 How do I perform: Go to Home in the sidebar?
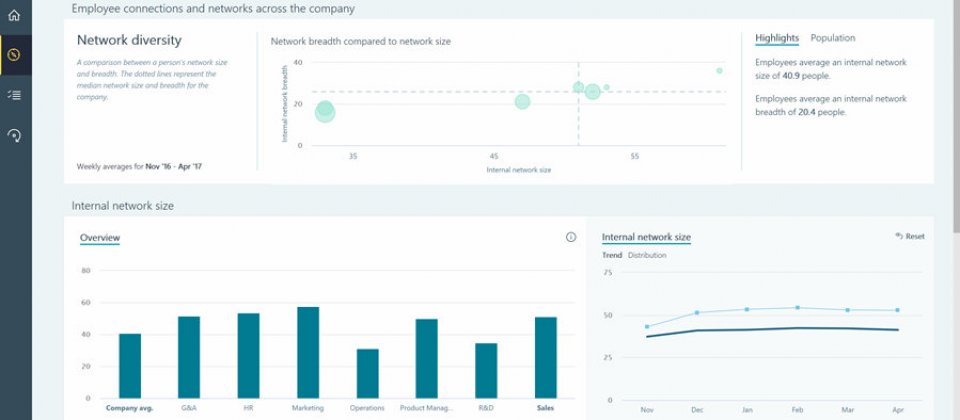(x=14, y=15)
